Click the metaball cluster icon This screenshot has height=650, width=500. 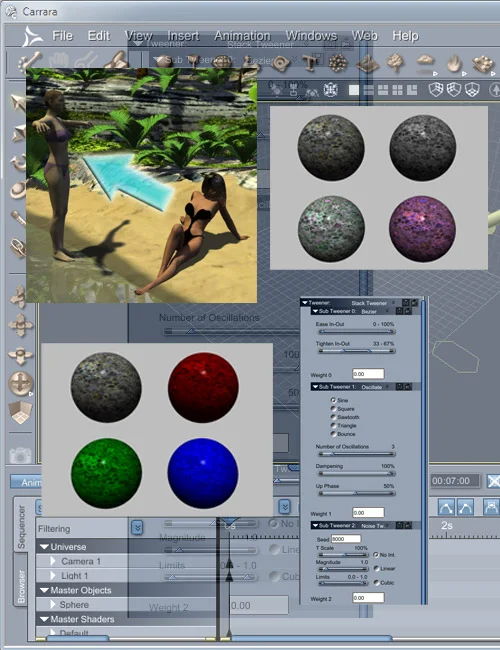tap(338, 63)
